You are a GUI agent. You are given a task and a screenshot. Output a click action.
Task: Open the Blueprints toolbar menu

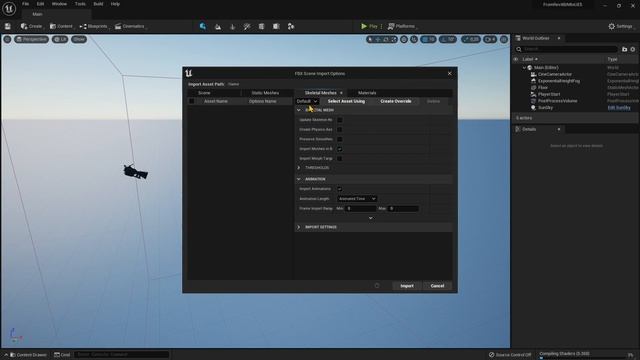point(94,26)
